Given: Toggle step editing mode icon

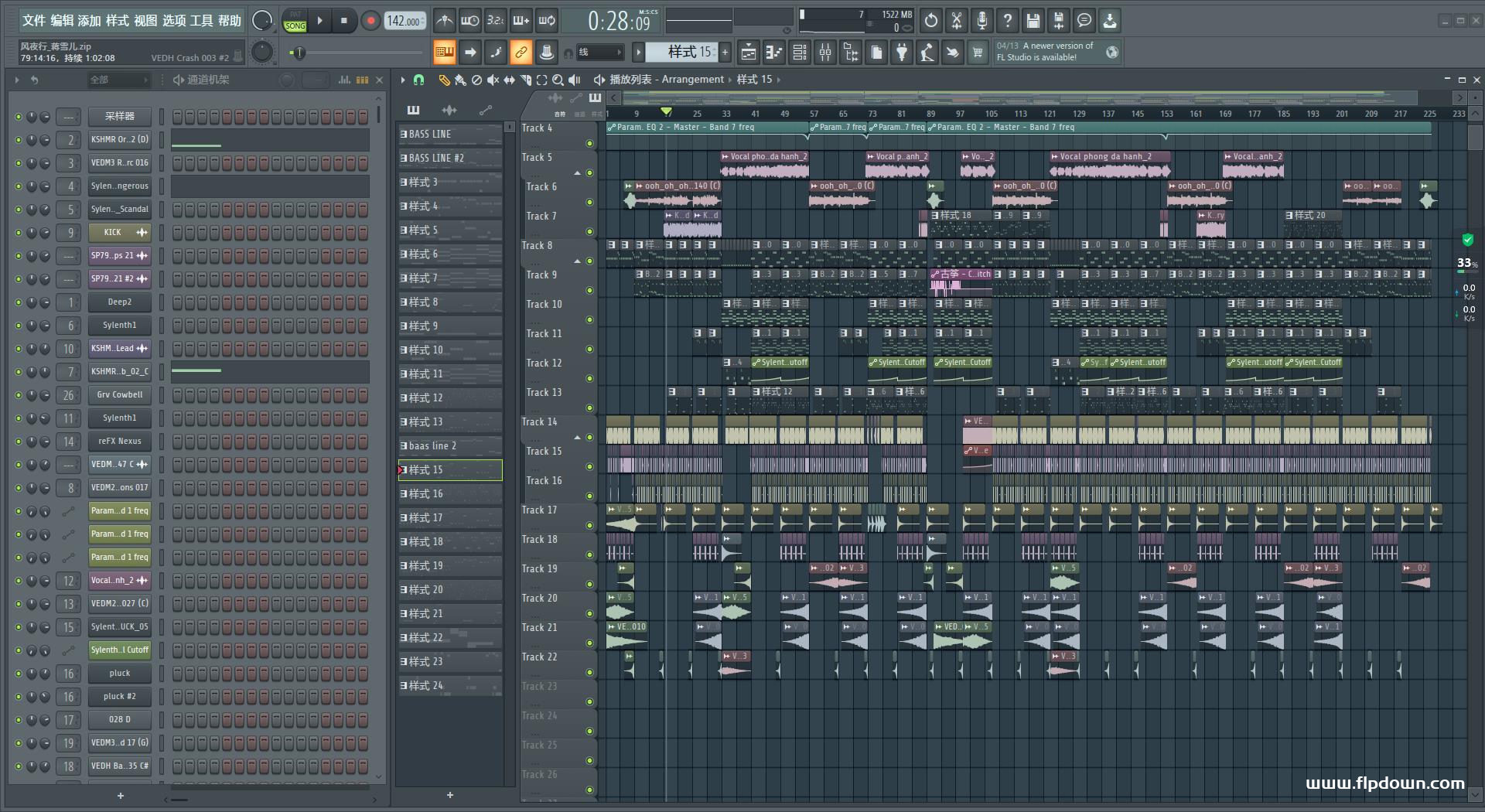Looking at the screenshot, I should (495, 53).
